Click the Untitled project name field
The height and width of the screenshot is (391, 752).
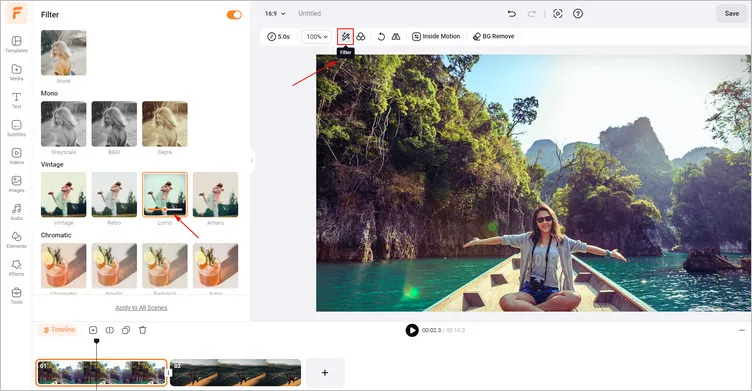309,13
